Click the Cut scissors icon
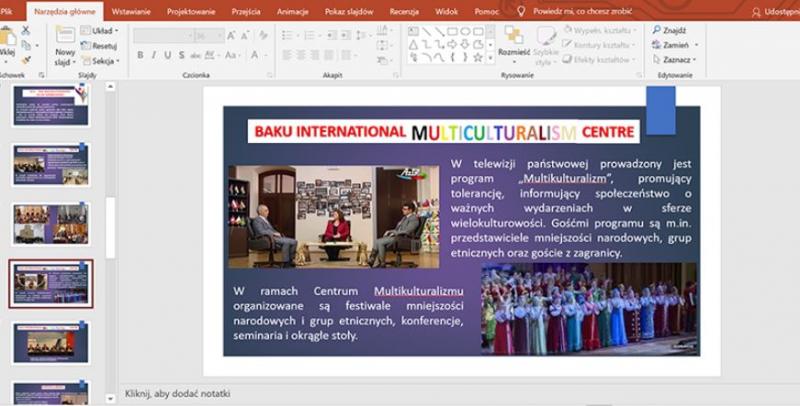800x406 pixels. click(25, 31)
